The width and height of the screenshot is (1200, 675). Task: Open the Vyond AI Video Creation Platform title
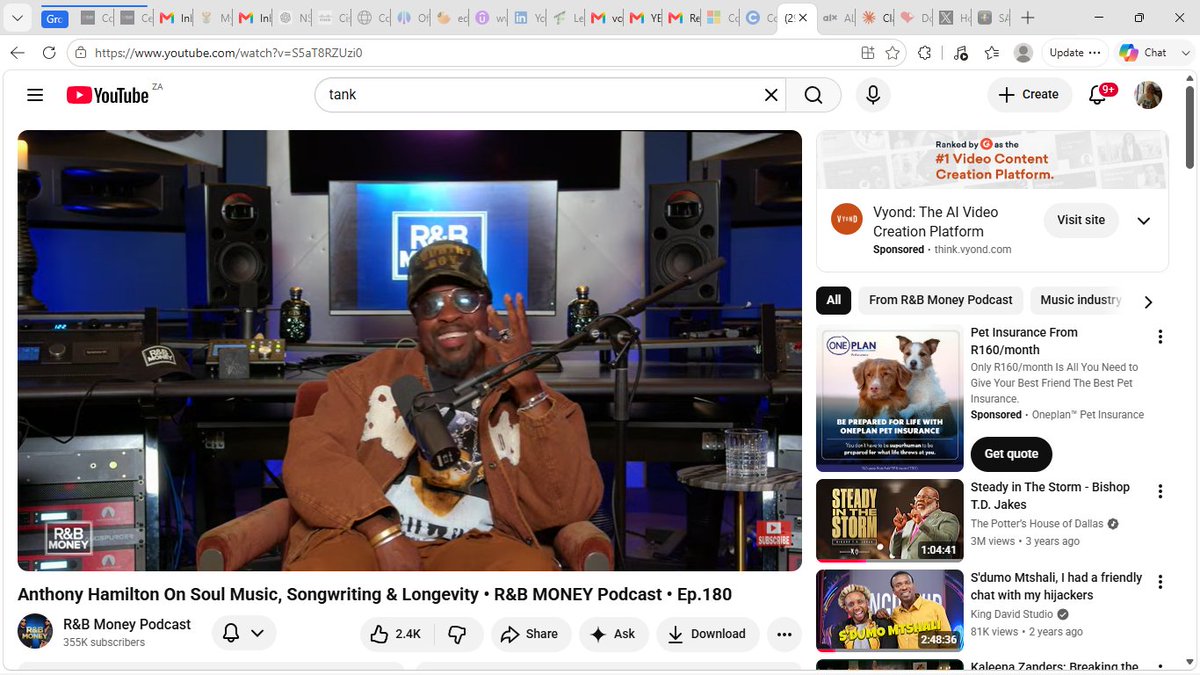click(x=935, y=222)
